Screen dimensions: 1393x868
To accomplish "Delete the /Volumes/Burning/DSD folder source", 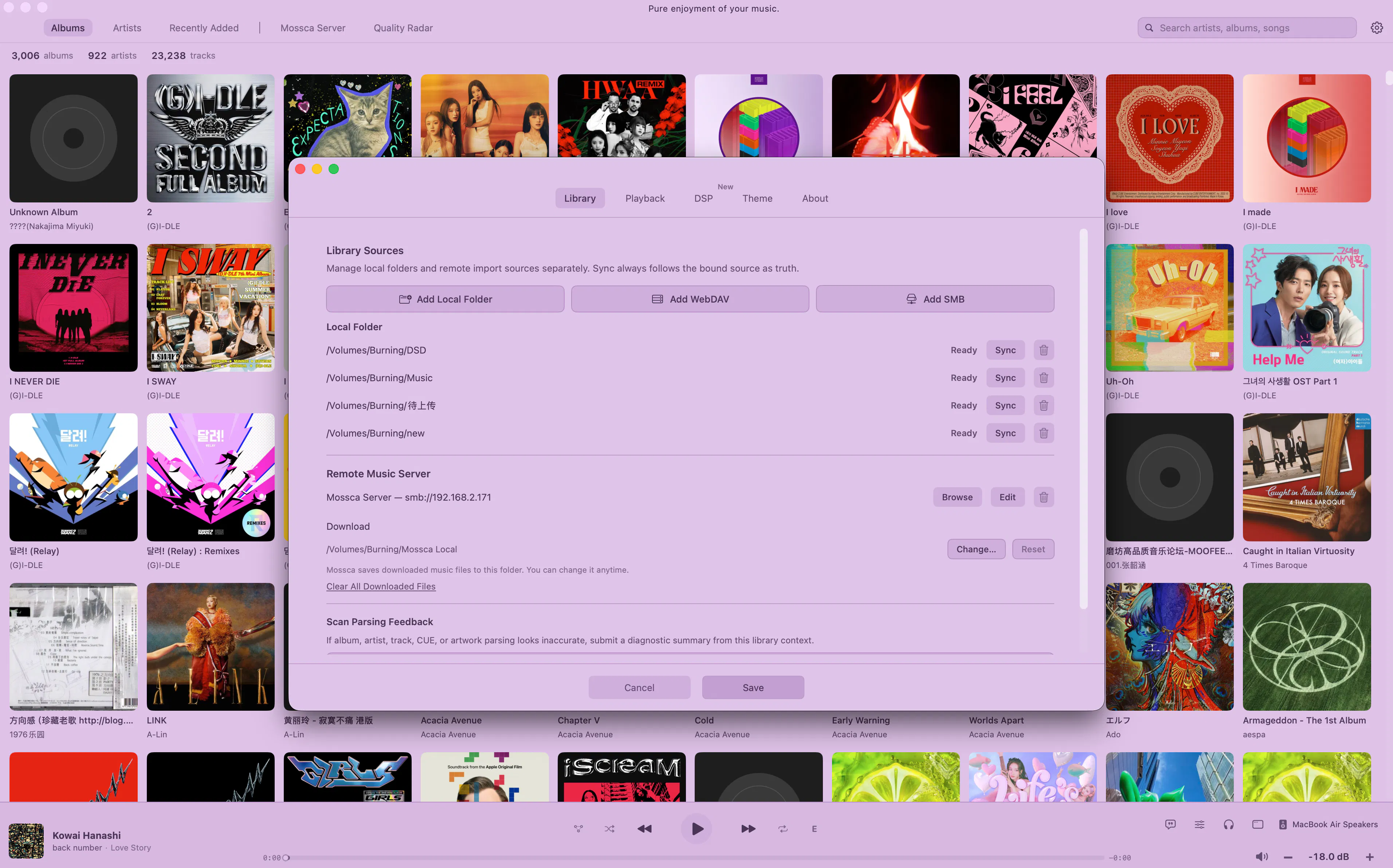I will tap(1043, 350).
